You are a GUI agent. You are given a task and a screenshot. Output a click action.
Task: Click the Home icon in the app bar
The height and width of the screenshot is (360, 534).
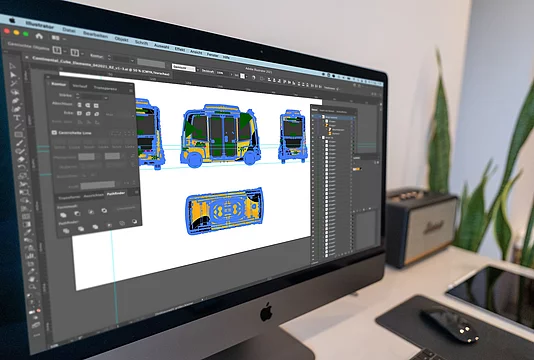[39, 36]
